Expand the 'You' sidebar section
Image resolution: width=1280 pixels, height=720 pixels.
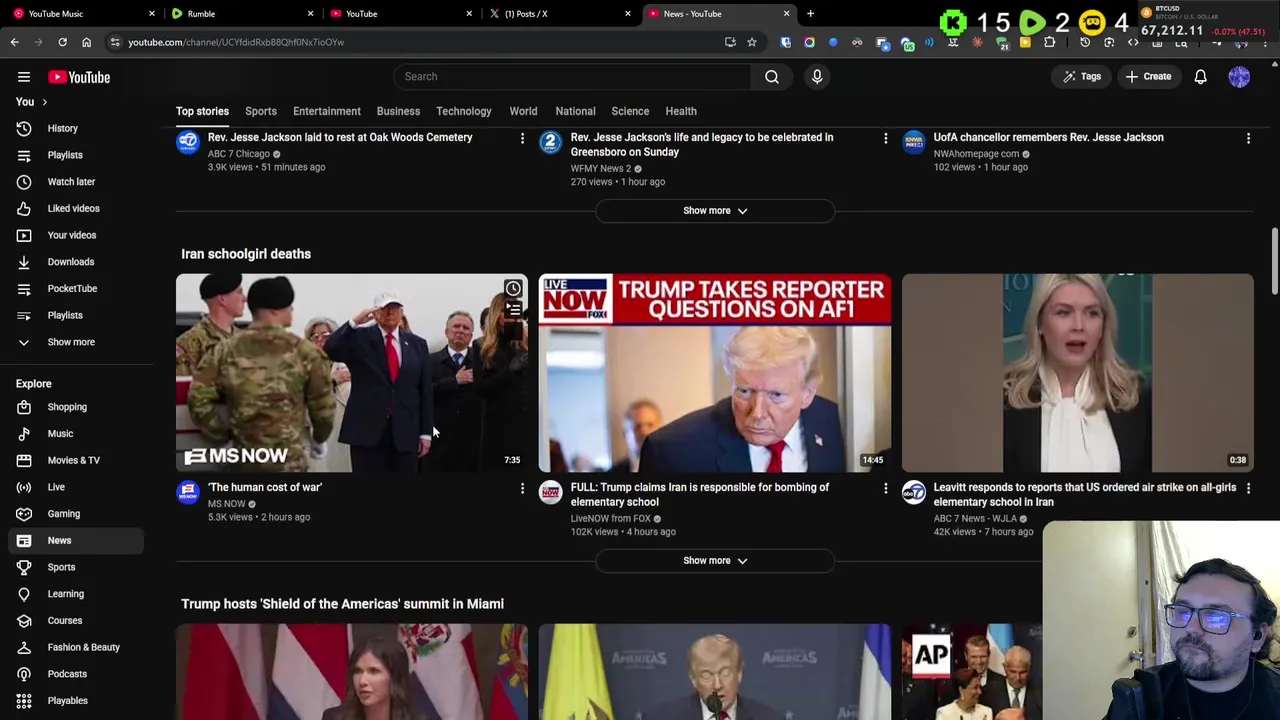[x=32, y=102]
